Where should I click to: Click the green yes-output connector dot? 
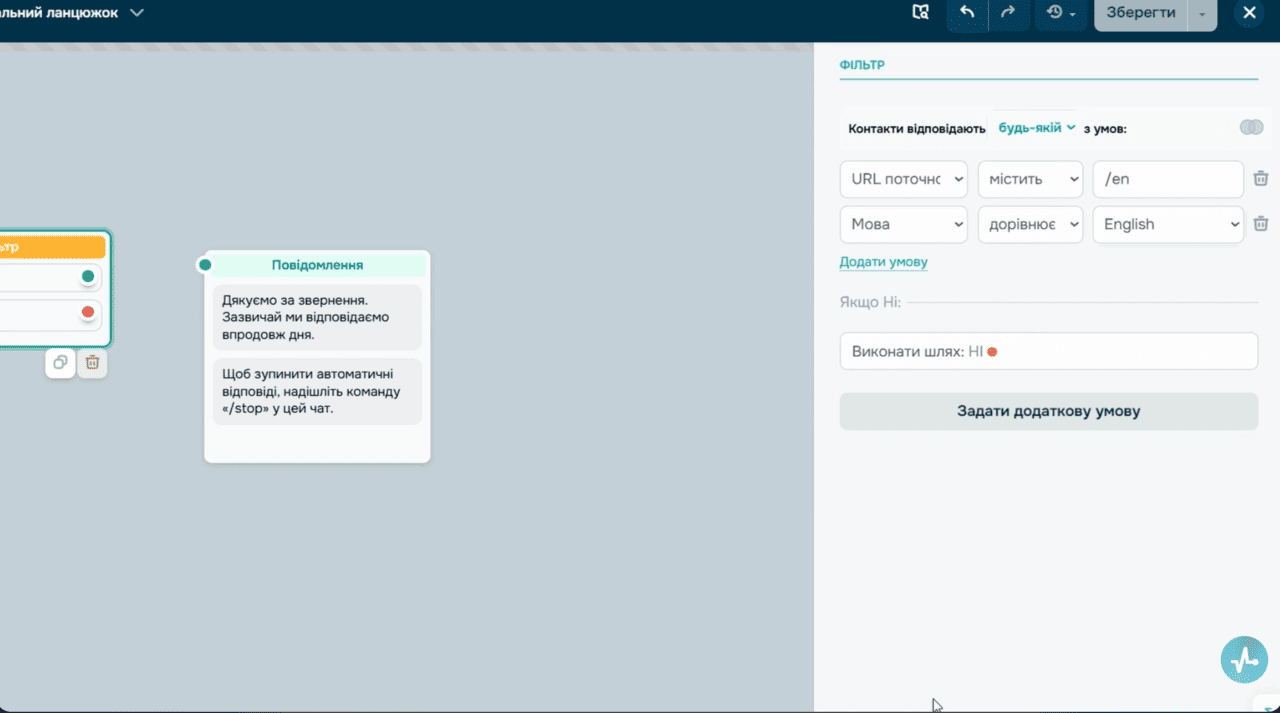click(x=88, y=276)
